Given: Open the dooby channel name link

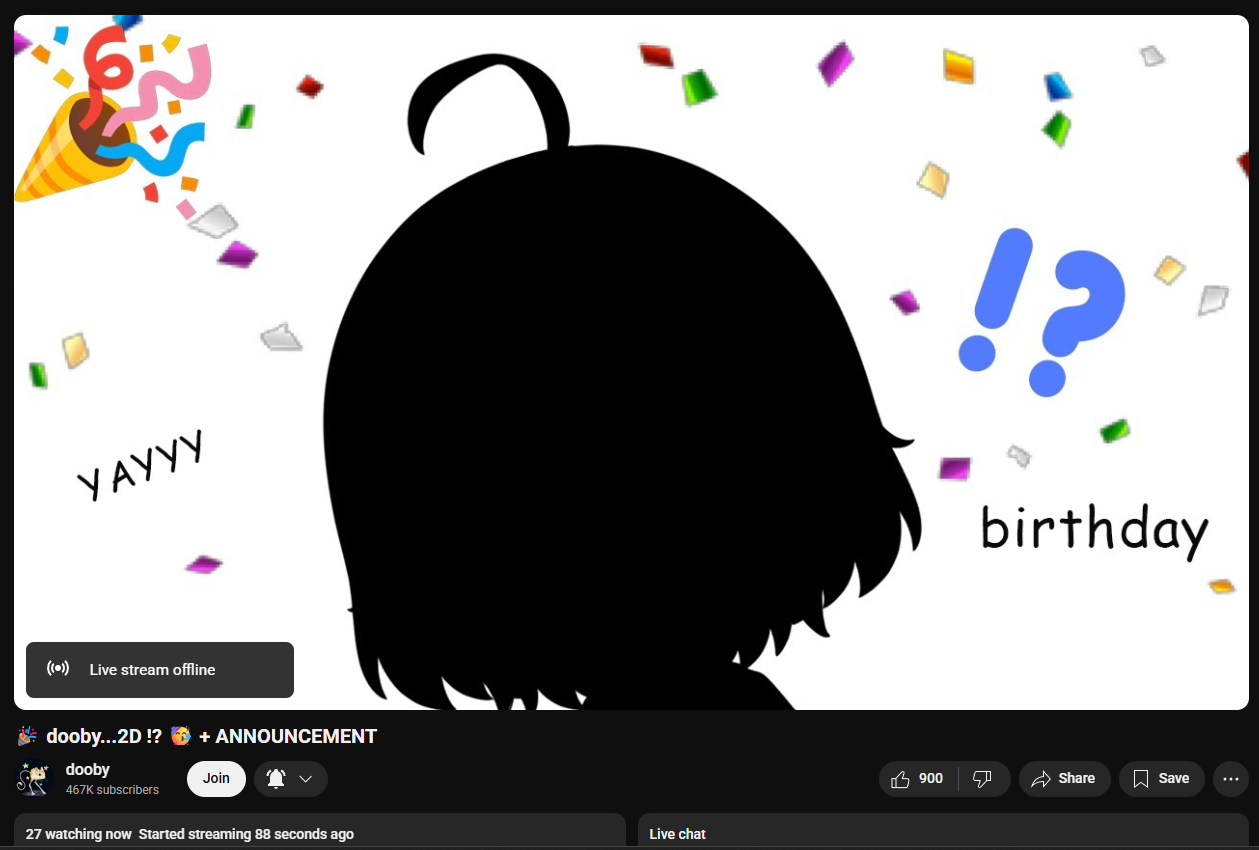Looking at the screenshot, I should pos(88,769).
